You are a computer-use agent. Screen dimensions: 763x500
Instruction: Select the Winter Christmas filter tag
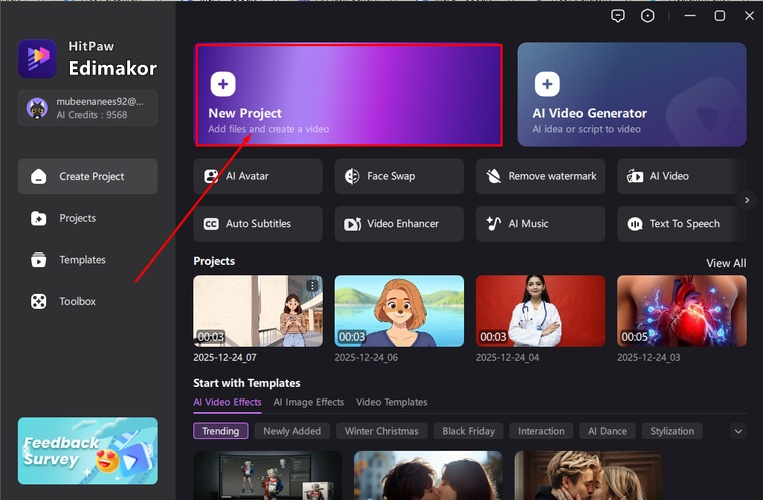pos(381,431)
